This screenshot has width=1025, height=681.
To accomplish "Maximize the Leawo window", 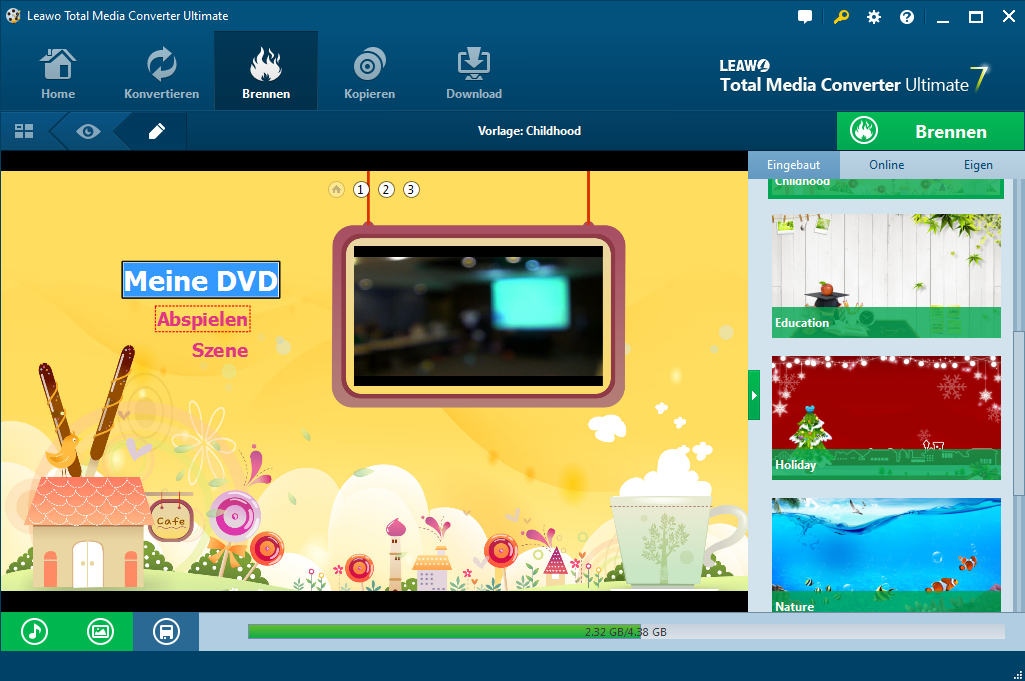I will click(975, 17).
